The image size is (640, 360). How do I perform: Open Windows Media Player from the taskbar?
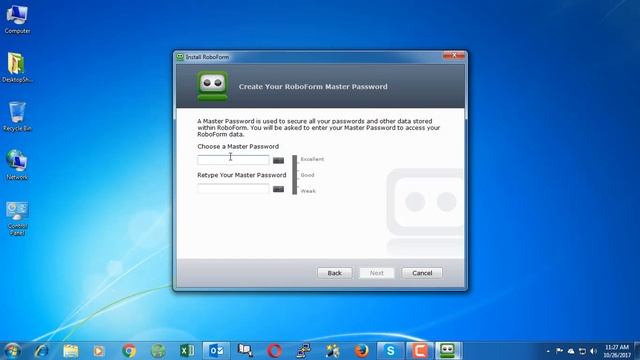point(99,351)
